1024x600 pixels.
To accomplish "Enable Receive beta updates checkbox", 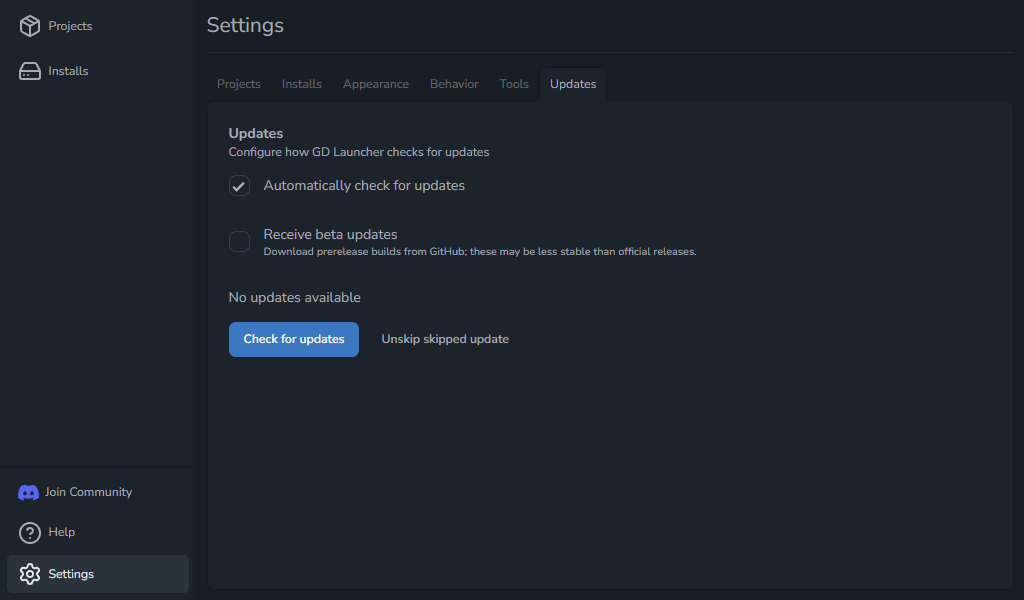I will 239,242.
